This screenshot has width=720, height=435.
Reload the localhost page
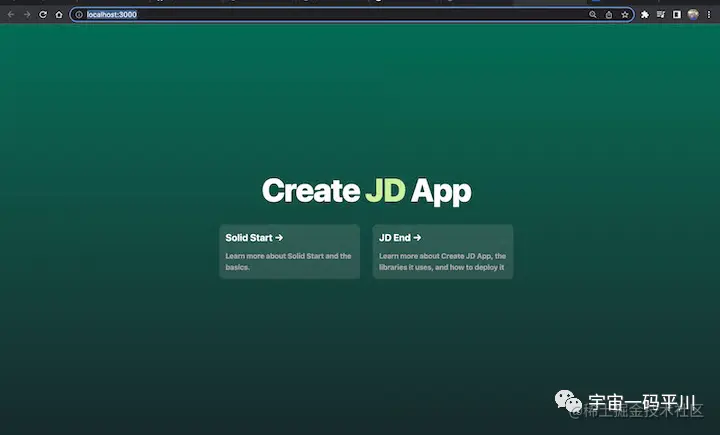[43, 15]
